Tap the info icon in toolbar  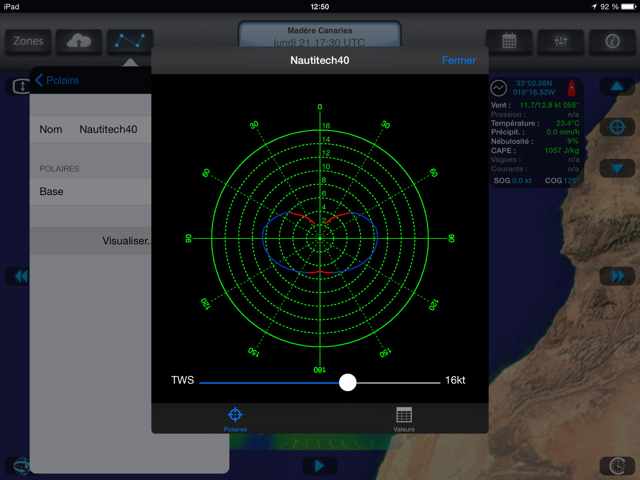coord(612,41)
